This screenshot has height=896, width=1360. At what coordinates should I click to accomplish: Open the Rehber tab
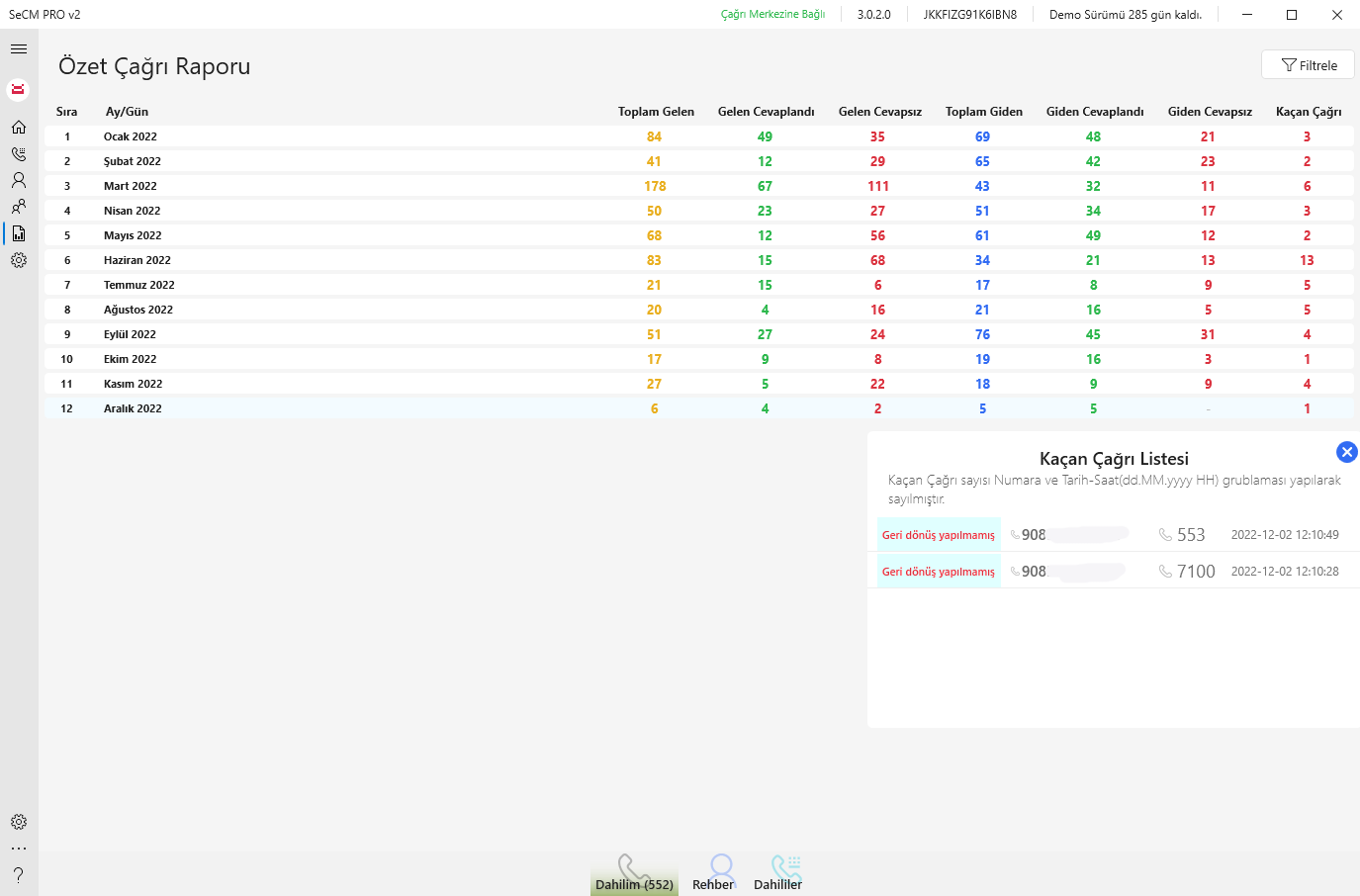713,874
